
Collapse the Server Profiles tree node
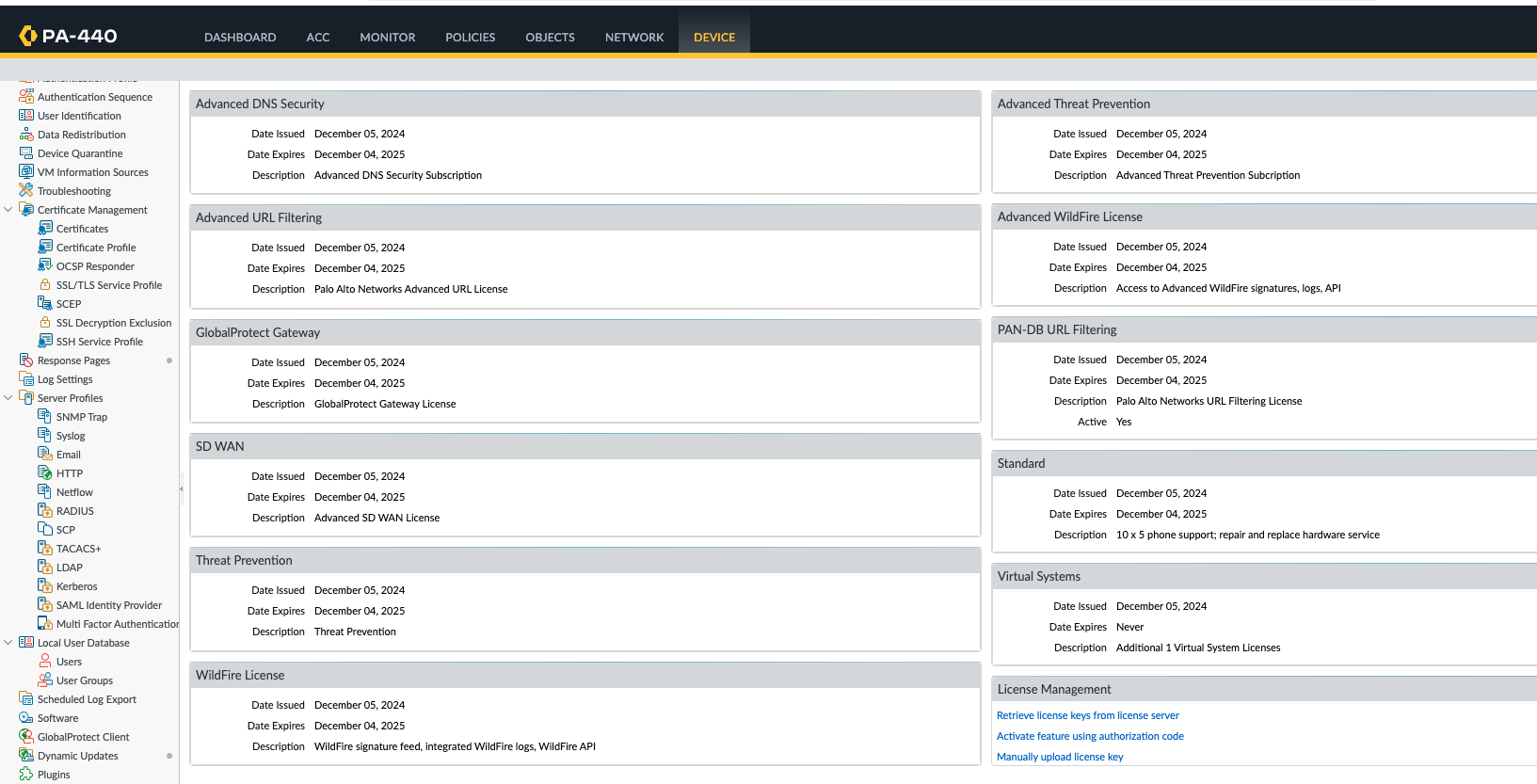8,398
